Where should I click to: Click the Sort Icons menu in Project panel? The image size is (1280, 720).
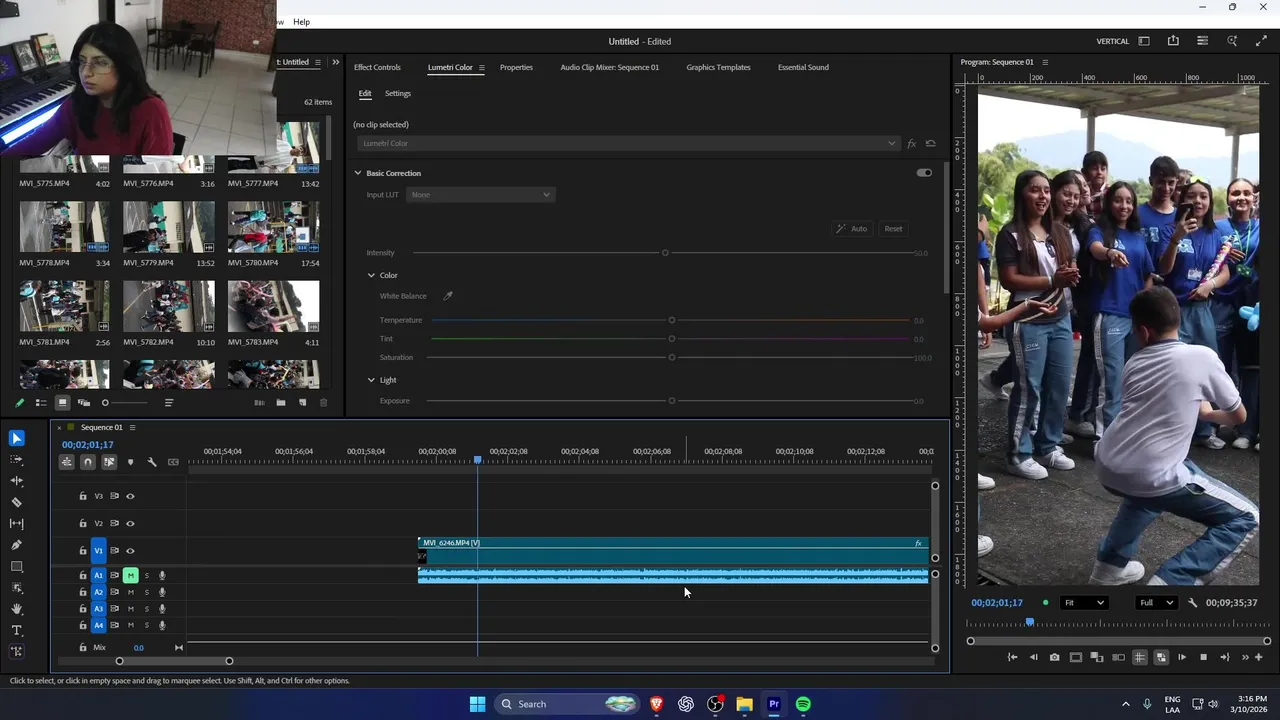point(168,403)
